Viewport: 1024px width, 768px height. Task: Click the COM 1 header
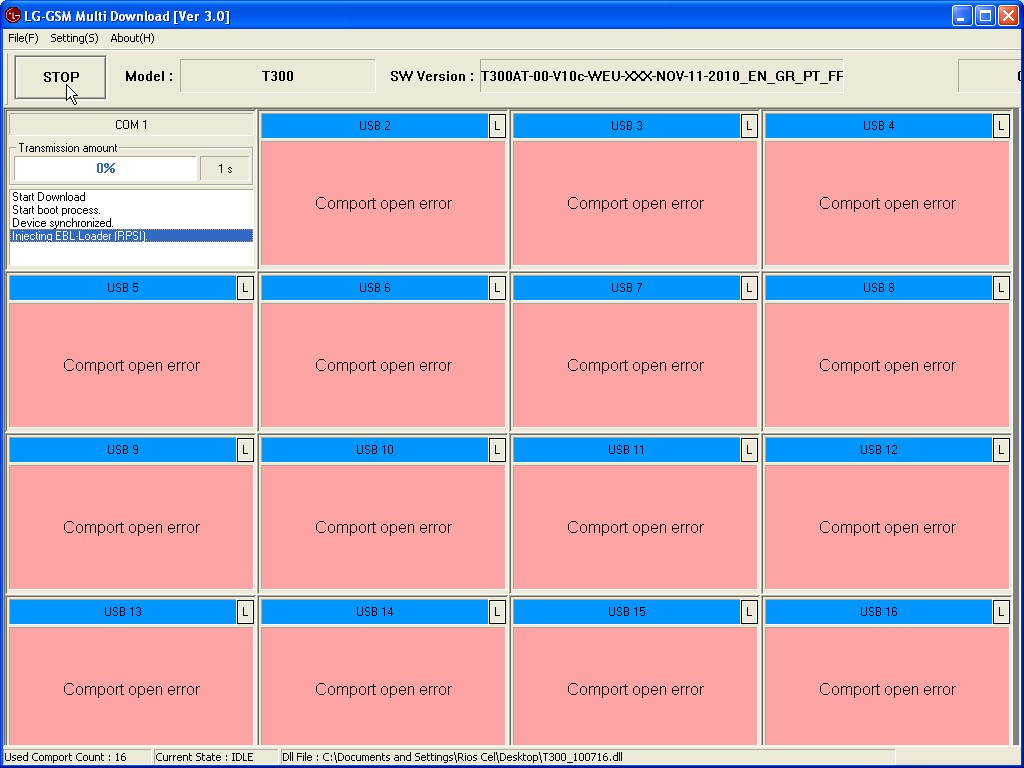pos(131,125)
